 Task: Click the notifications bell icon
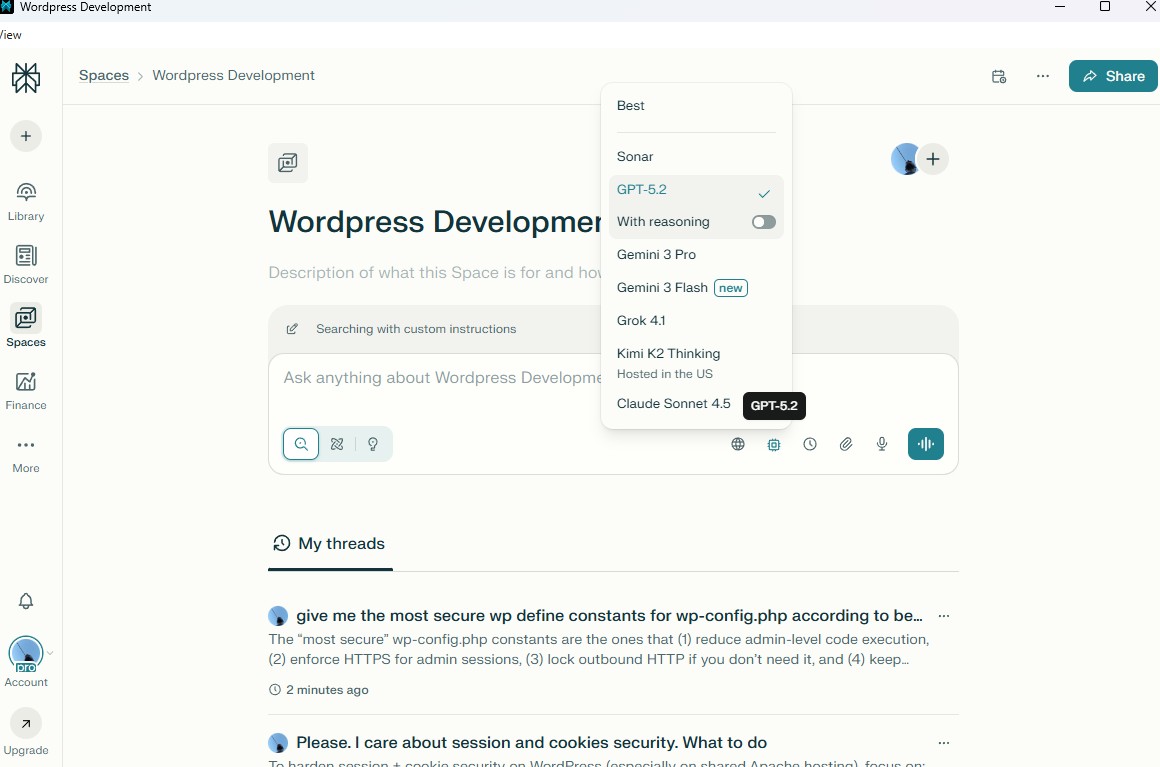pyautogui.click(x=26, y=601)
